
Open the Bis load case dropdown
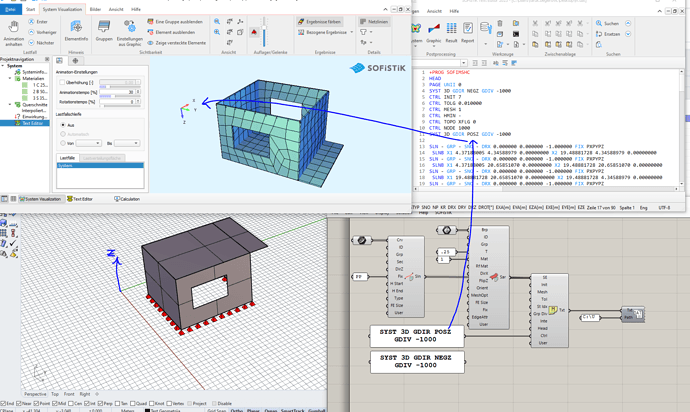[x=127, y=143]
